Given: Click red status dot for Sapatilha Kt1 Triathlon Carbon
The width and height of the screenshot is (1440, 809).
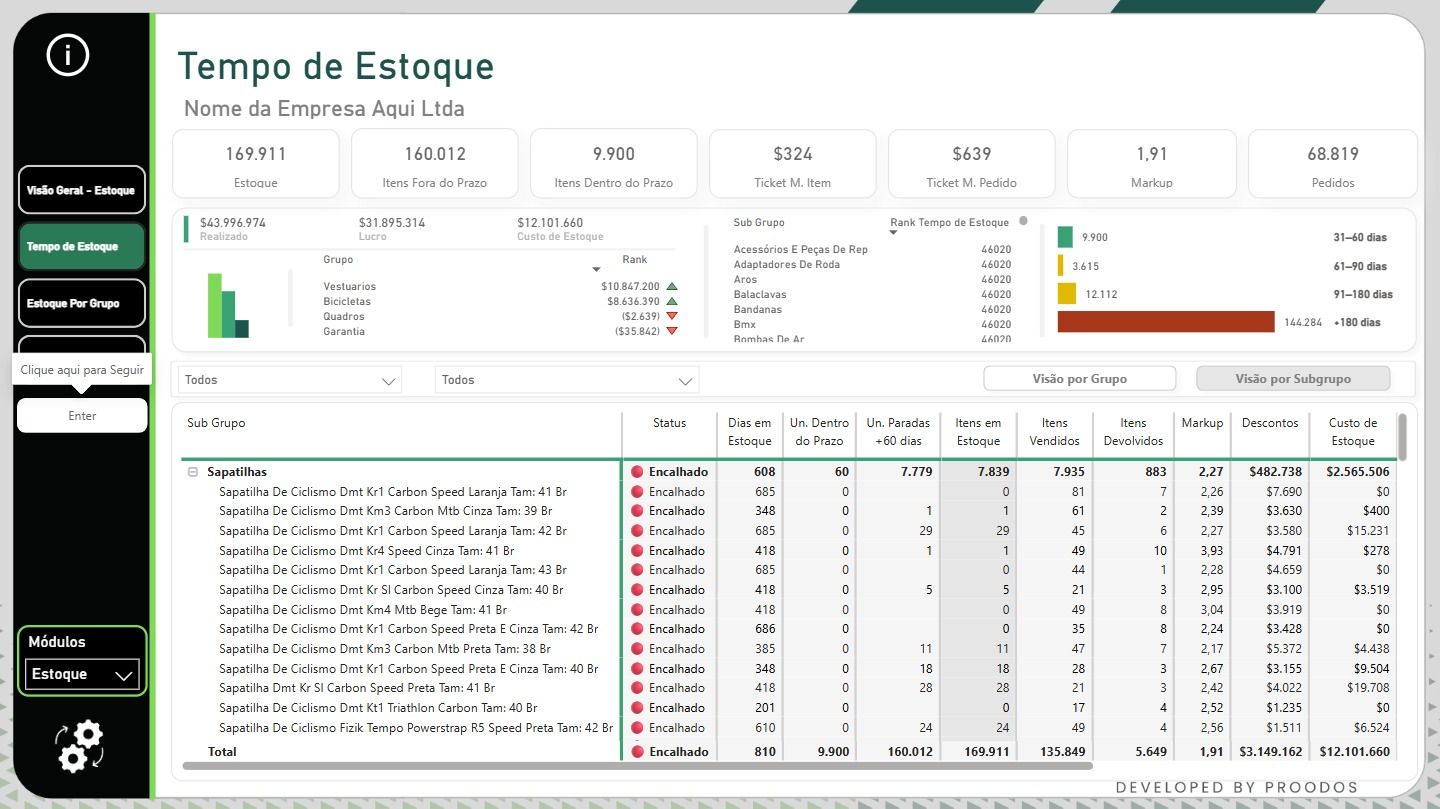Looking at the screenshot, I should 637,708.
